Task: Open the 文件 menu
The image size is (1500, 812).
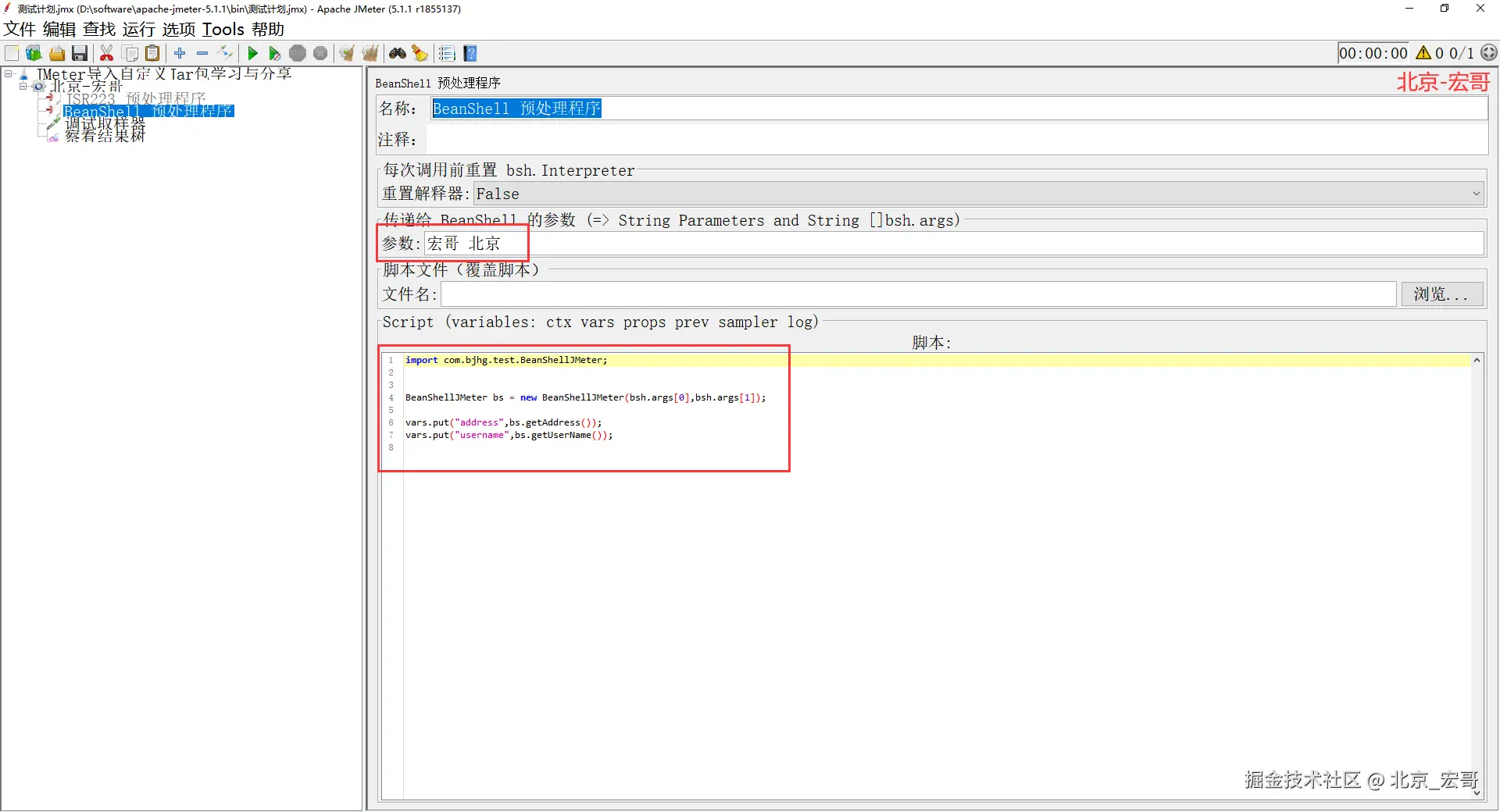Action: pos(20,30)
